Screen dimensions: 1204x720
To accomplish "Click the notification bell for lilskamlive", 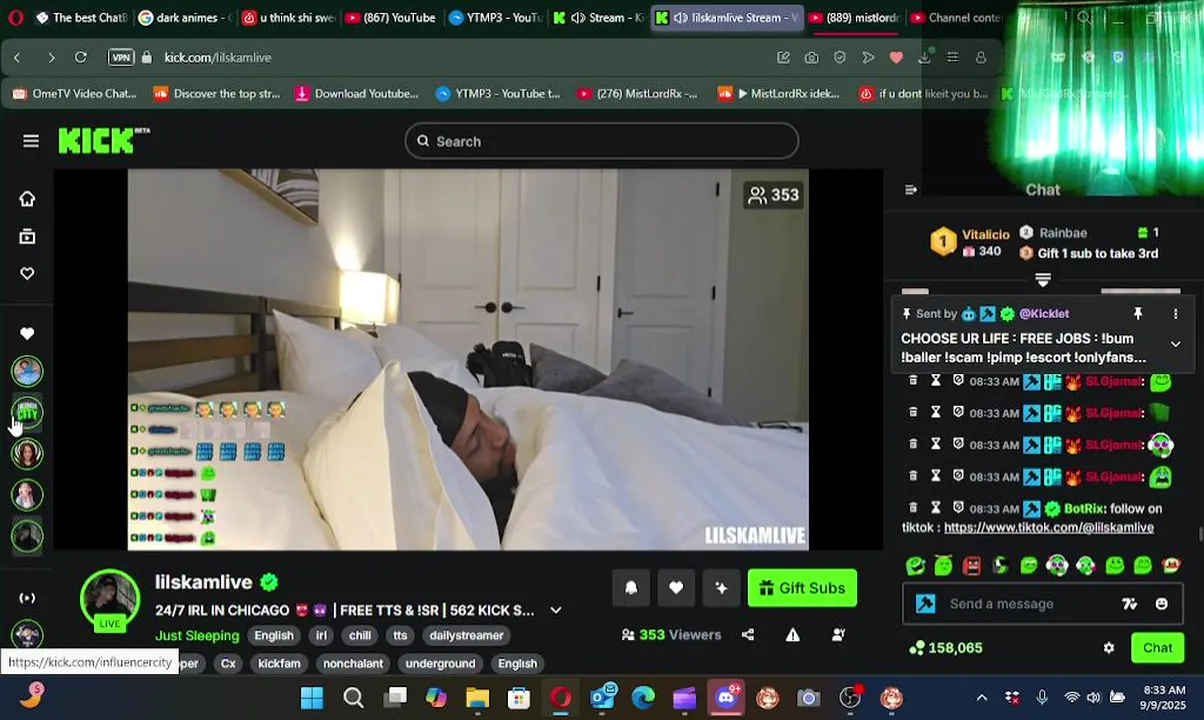I will (631, 588).
